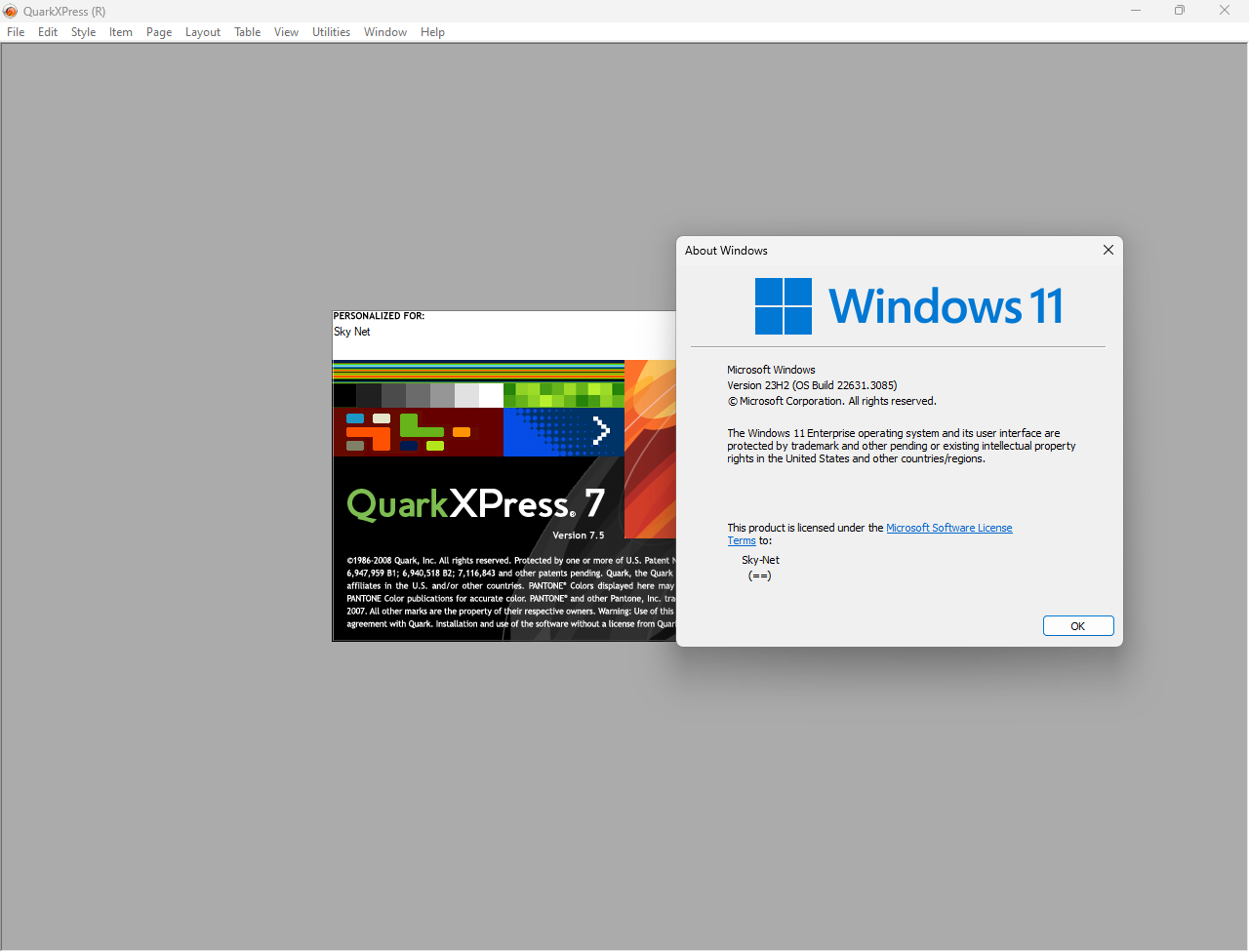Open the Style menu
Screen dimensions: 1249x952
84,32
